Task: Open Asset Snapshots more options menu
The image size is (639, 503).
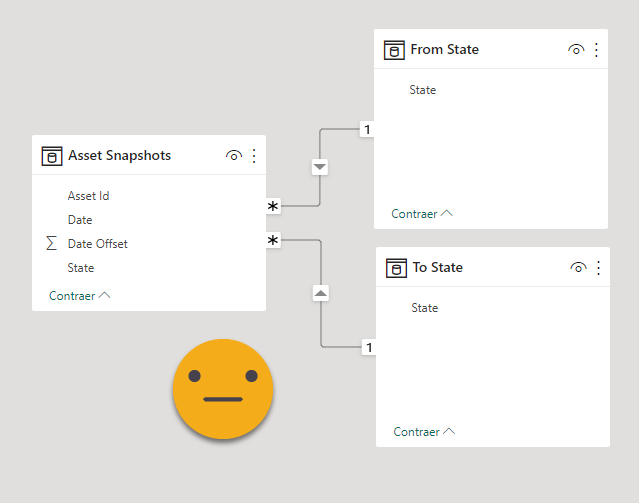Action: point(254,155)
